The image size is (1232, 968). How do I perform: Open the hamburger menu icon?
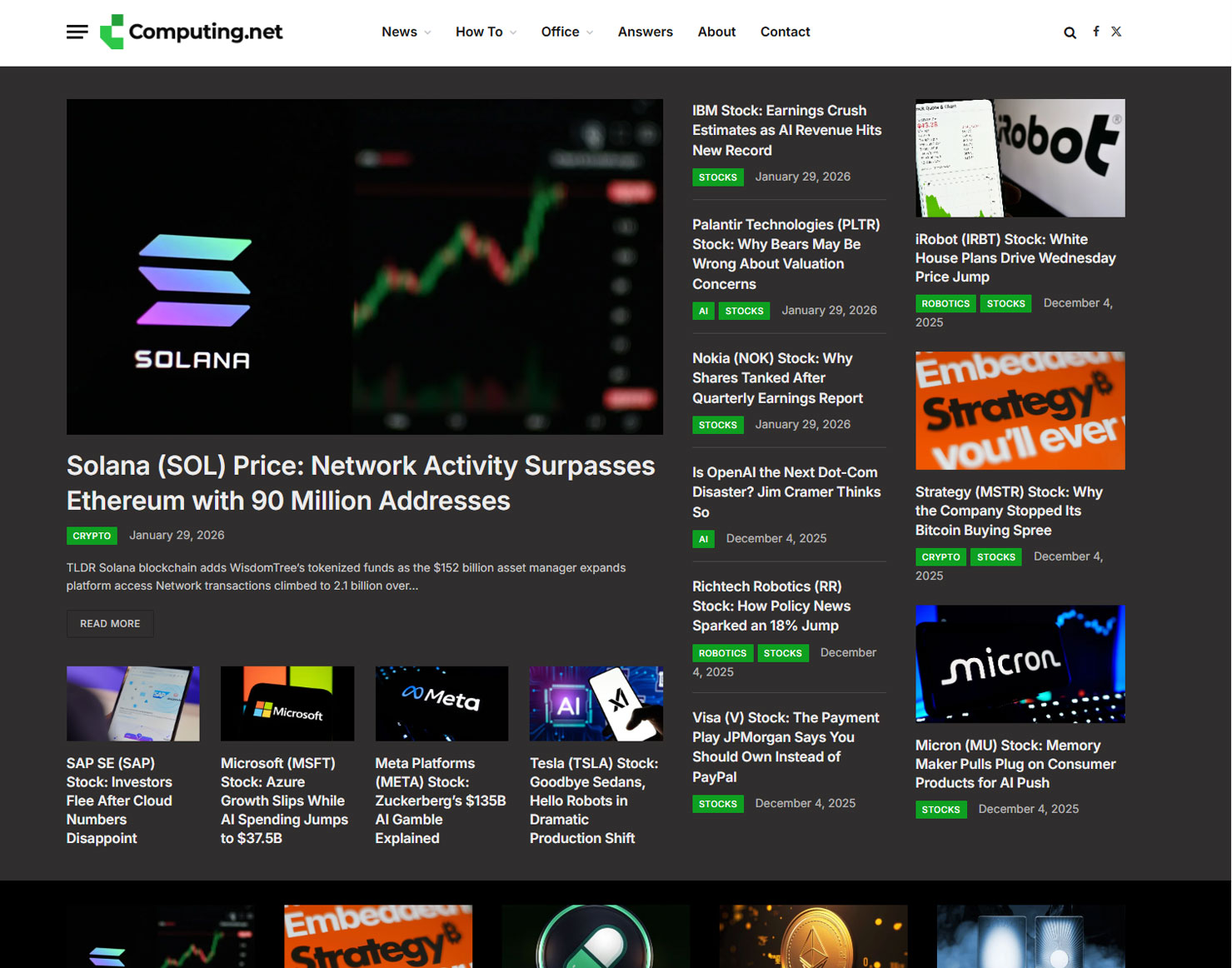[x=77, y=32]
